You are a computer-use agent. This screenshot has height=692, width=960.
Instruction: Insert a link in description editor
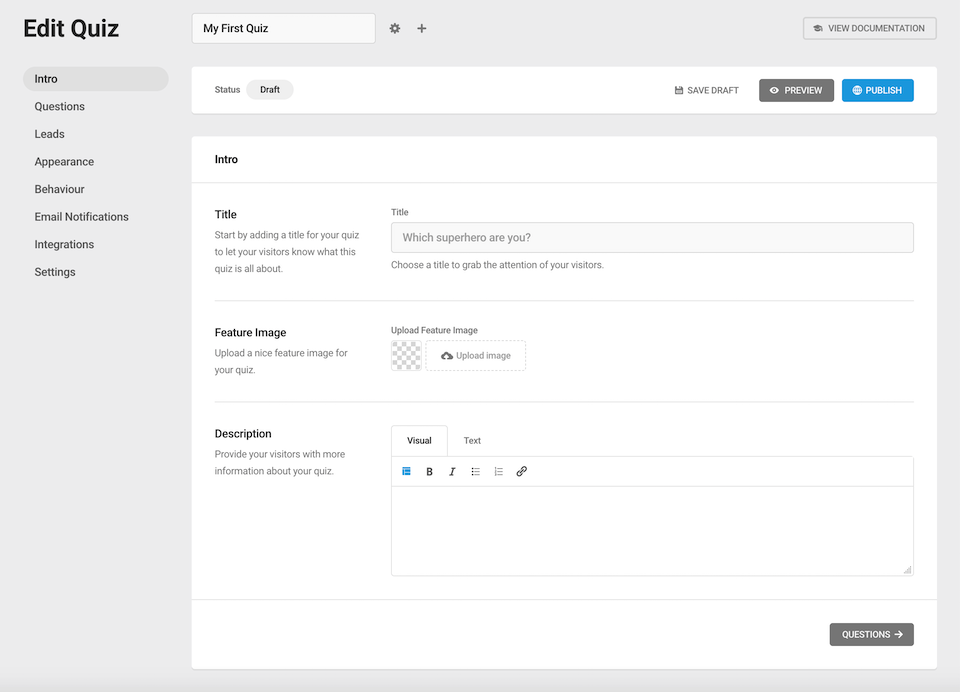[x=521, y=471]
